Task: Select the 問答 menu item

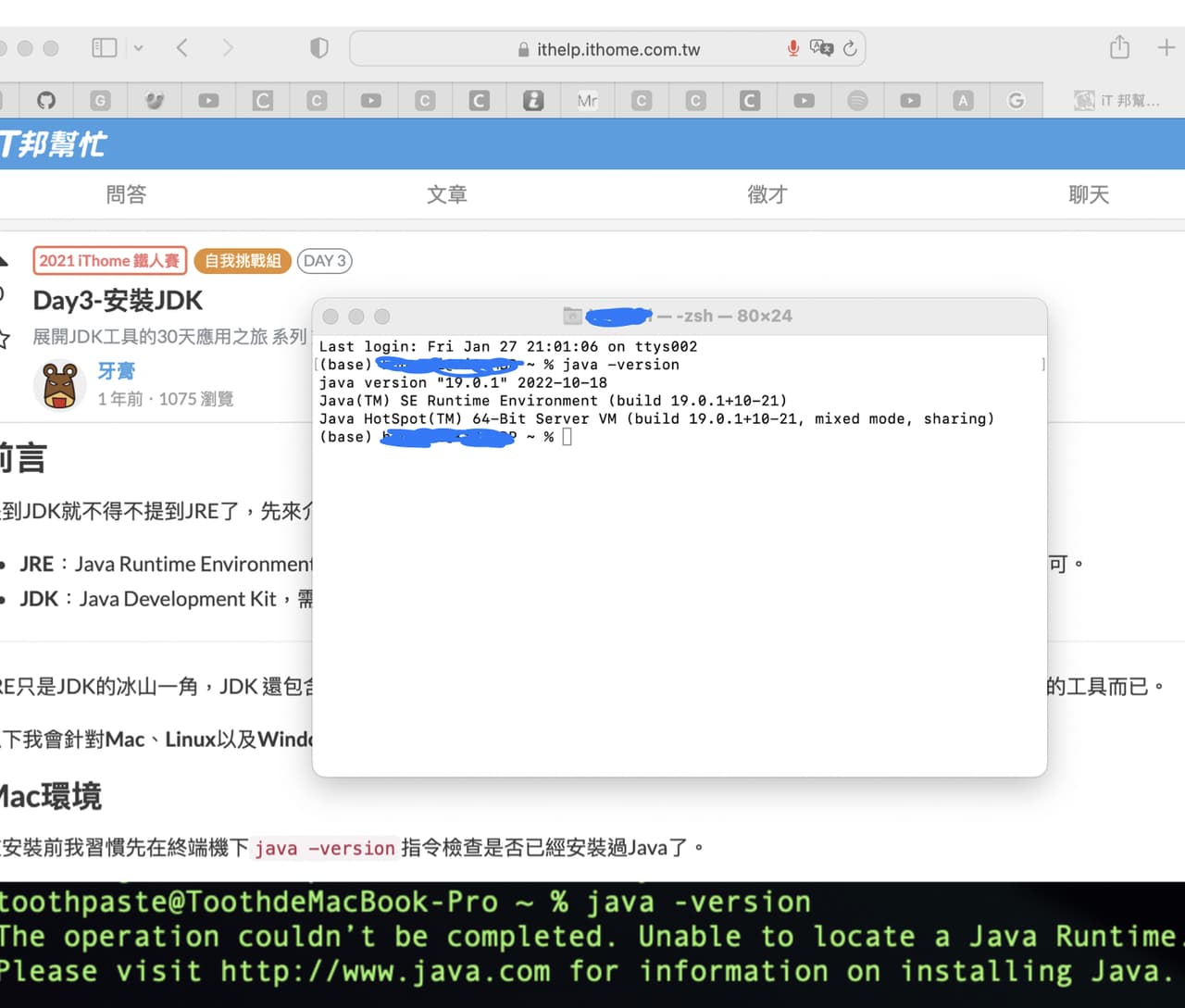Action: (126, 194)
